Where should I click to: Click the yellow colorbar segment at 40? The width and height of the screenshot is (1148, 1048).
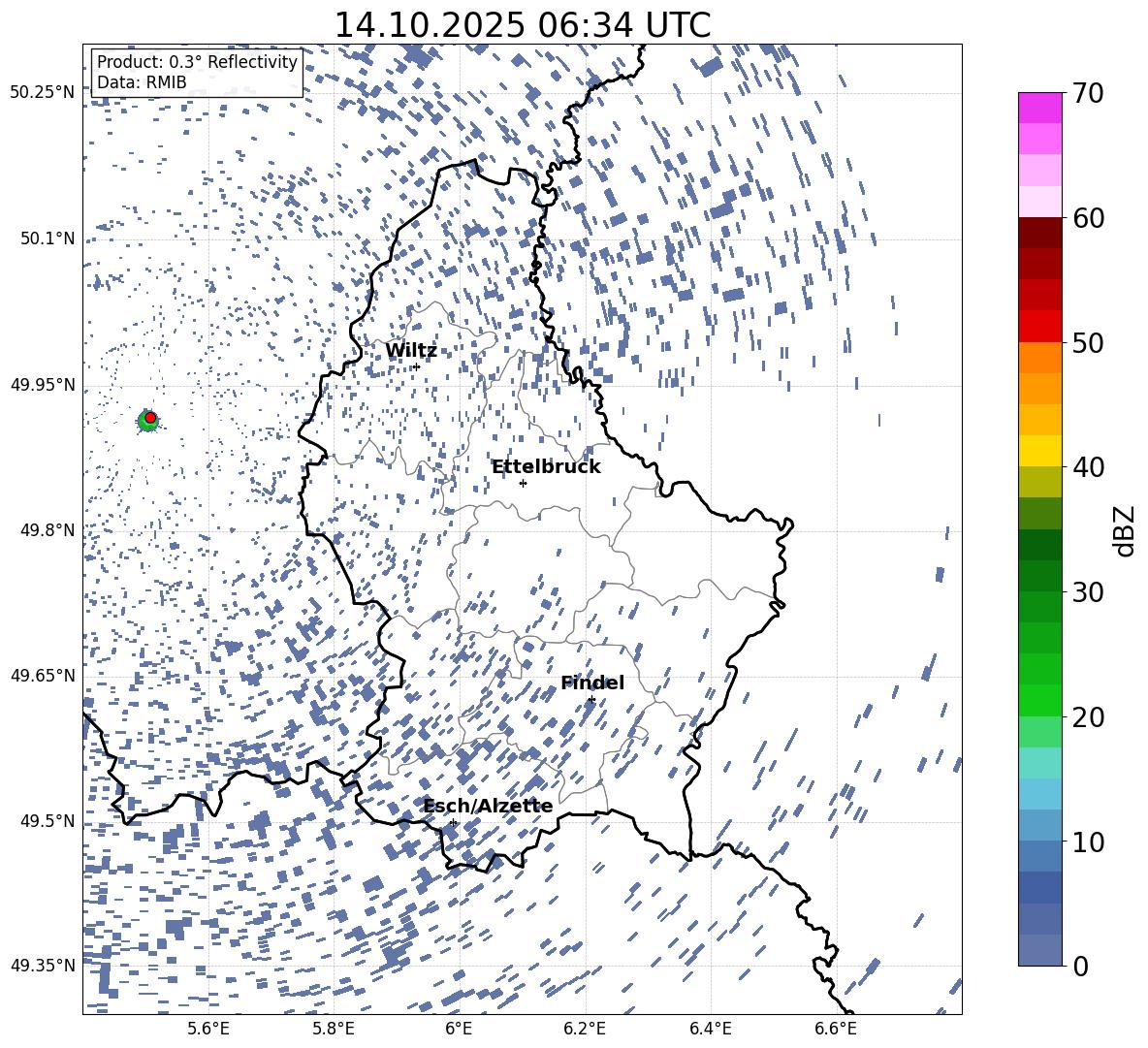tap(1039, 451)
